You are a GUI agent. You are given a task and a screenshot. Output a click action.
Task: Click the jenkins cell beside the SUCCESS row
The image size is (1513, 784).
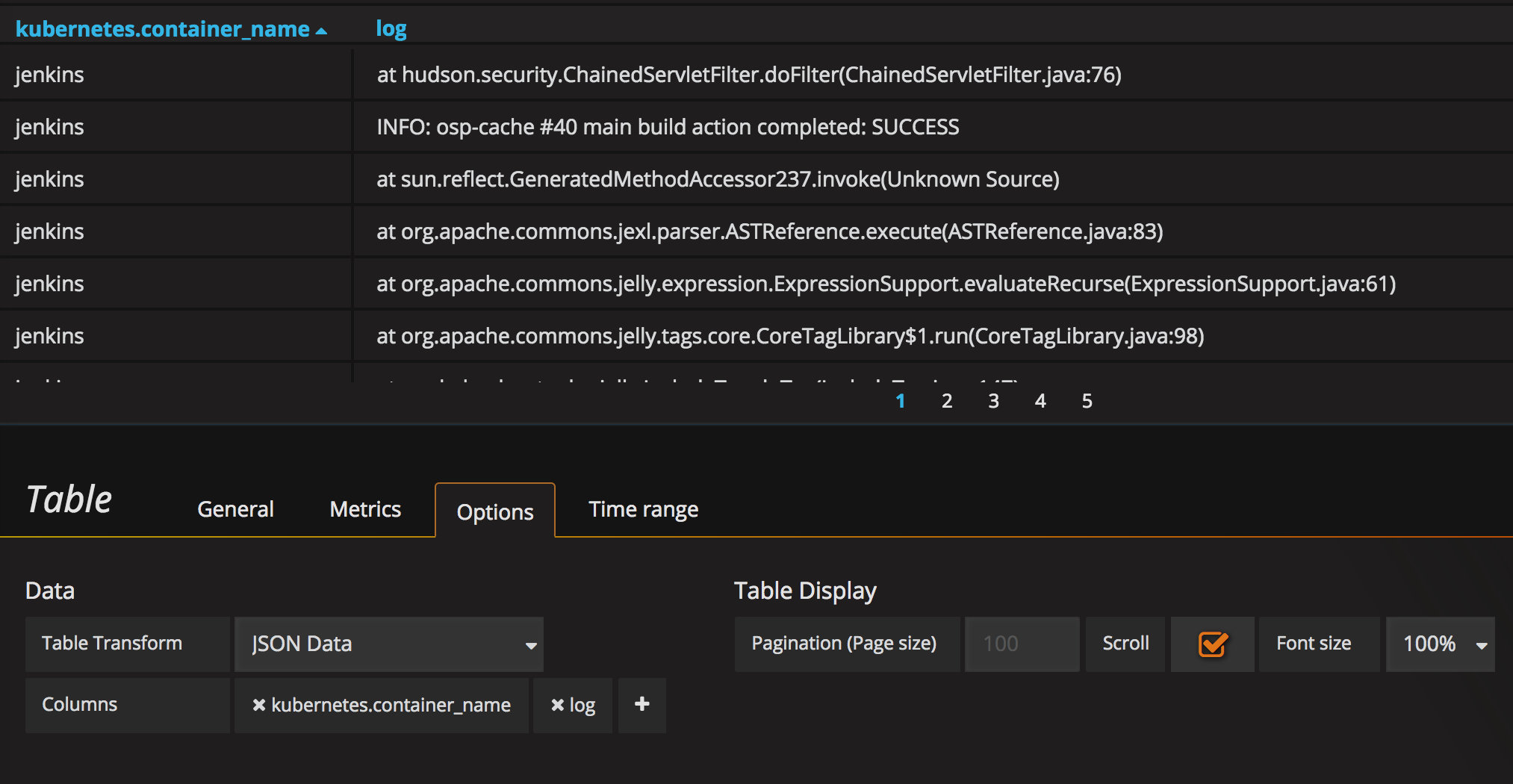[x=49, y=127]
